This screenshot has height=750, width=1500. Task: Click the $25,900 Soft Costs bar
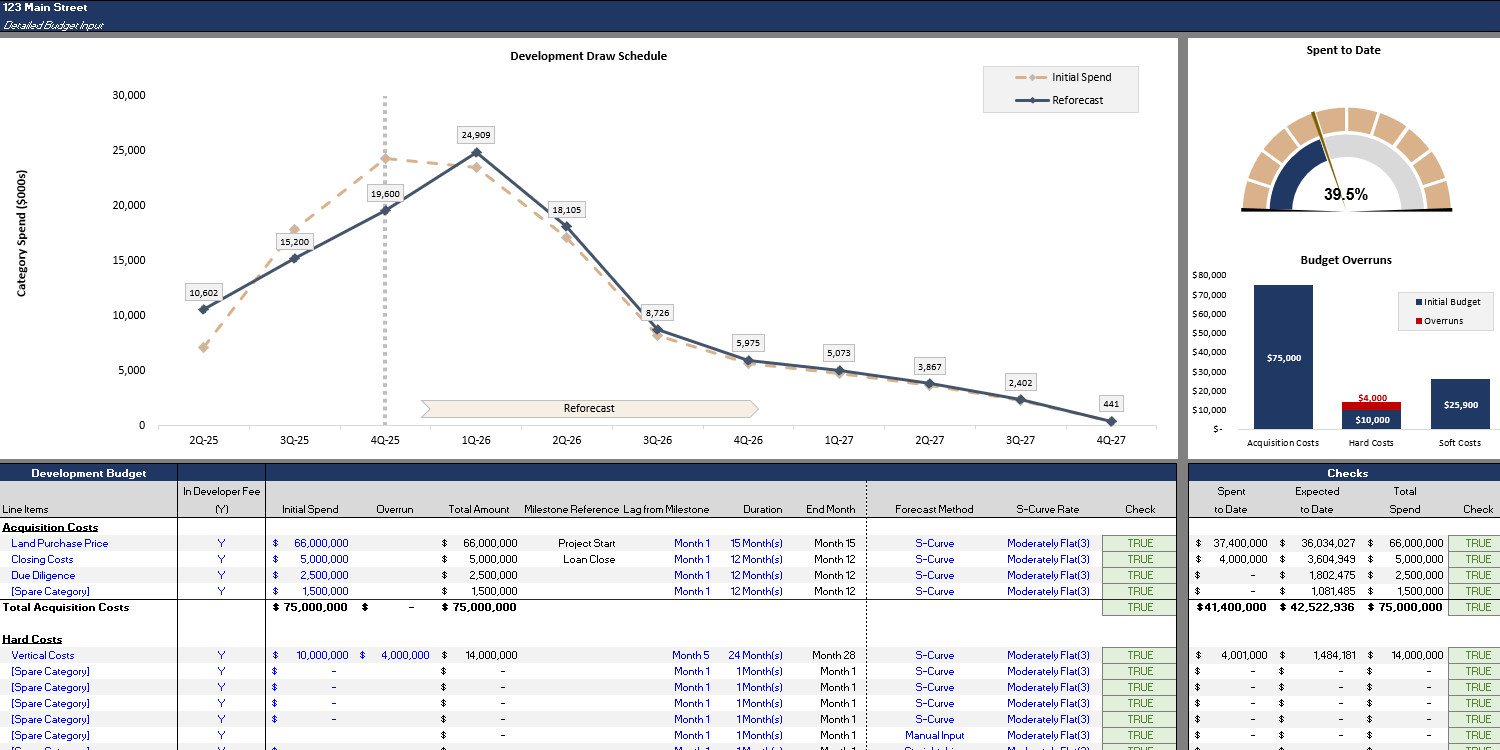[x=1460, y=404]
